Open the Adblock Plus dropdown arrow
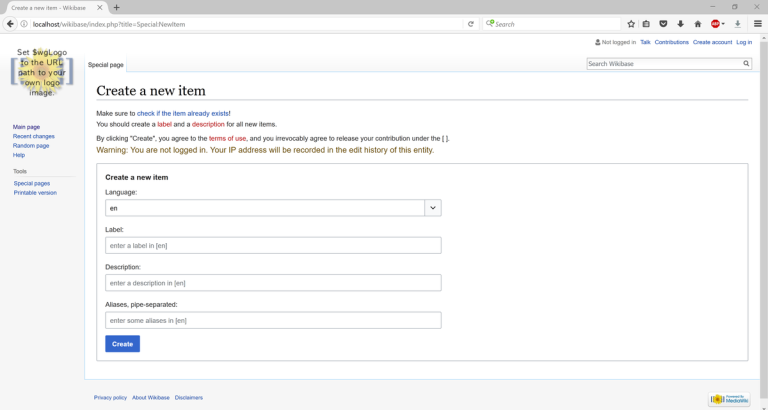This screenshot has height=410, width=768. (726, 24)
